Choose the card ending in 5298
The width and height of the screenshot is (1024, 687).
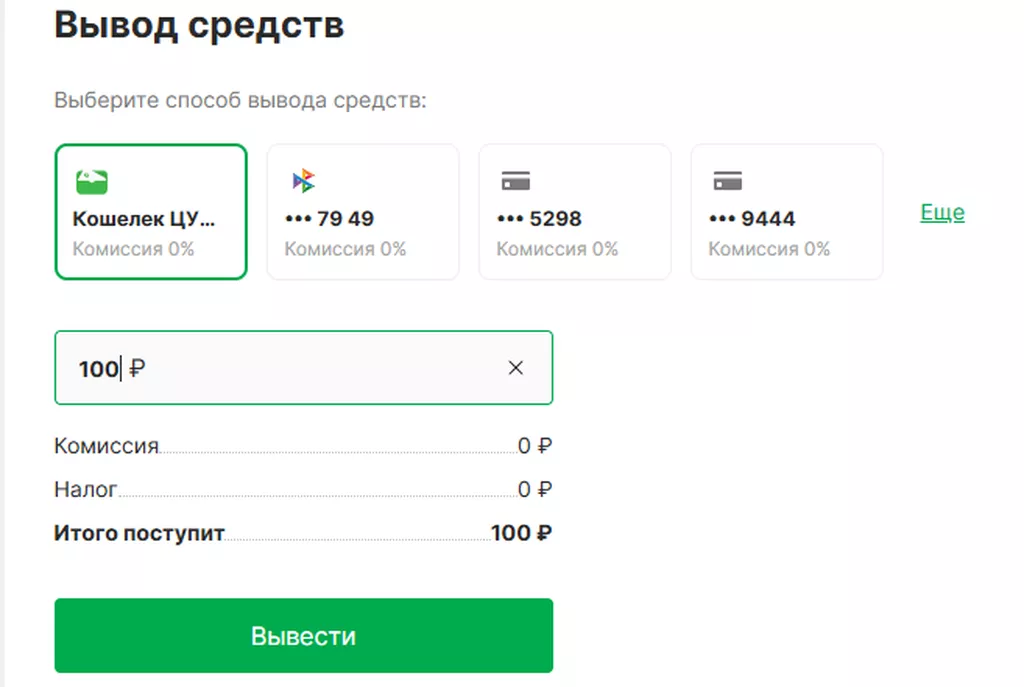click(x=575, y=212)
